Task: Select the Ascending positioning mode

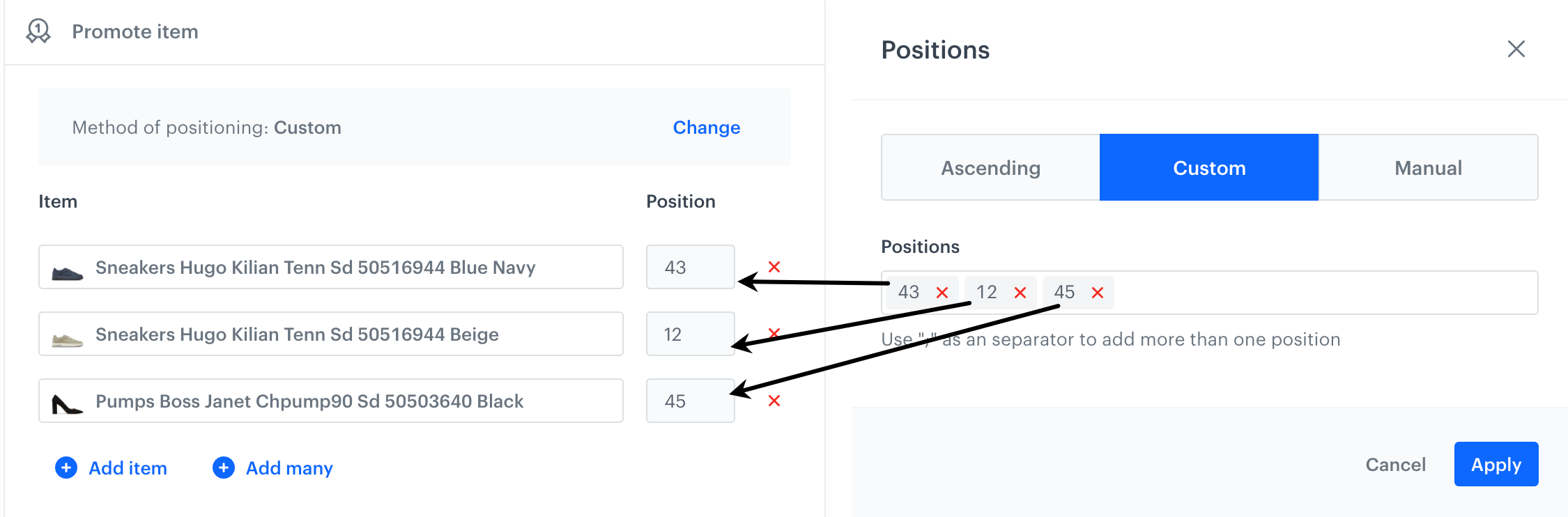Action: click(990, 167)
